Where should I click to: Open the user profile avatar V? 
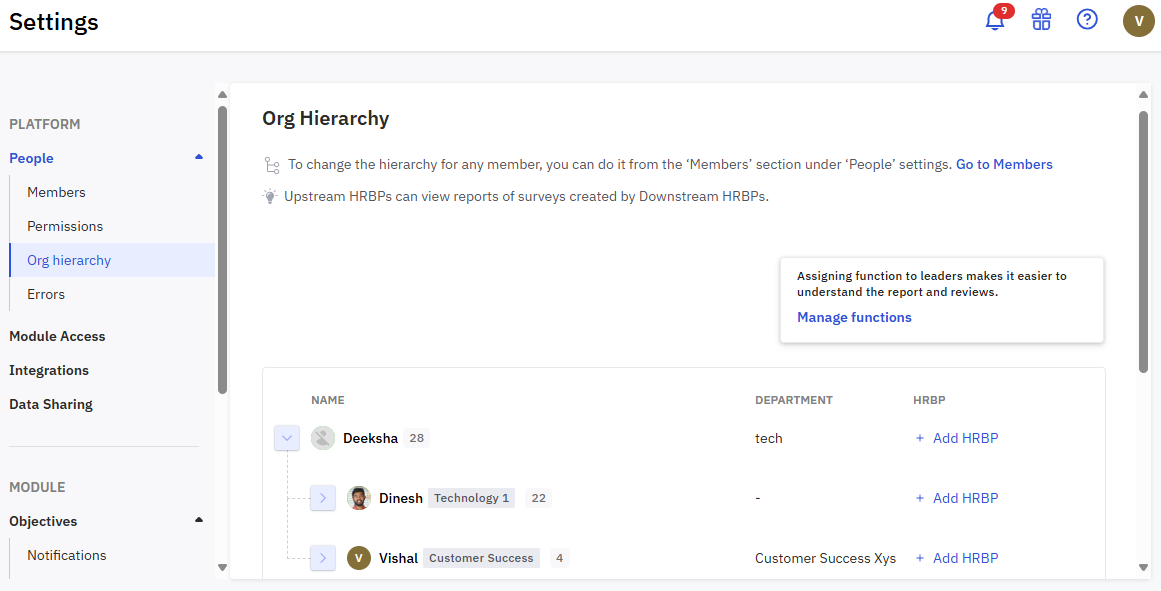[x=1138, y=21]
